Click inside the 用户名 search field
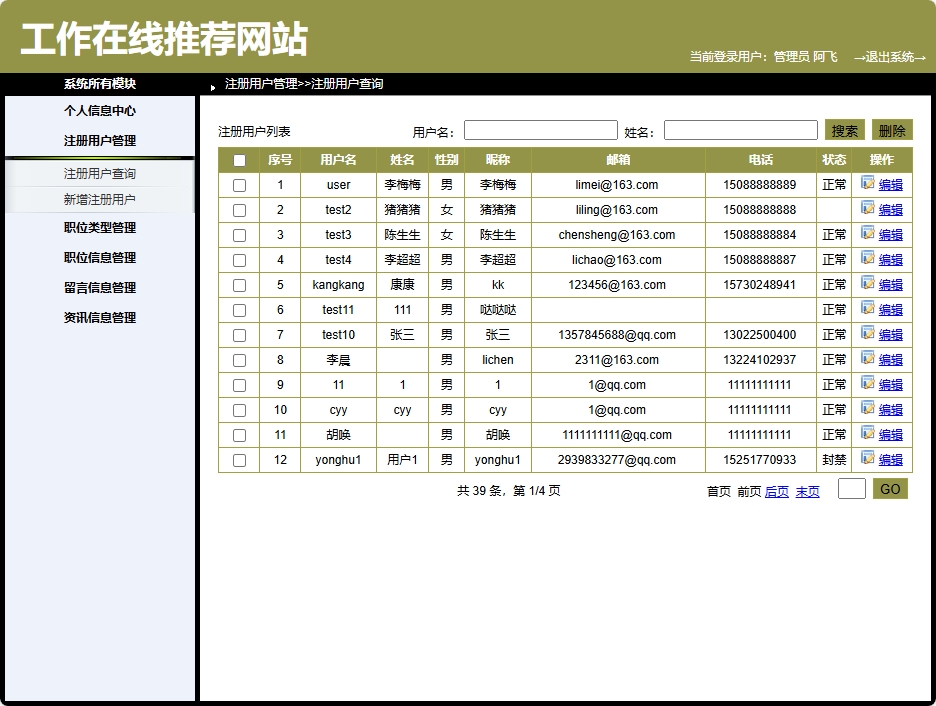Screen dimensions: 936x706 pyautogui.click(x=540, y=130)
